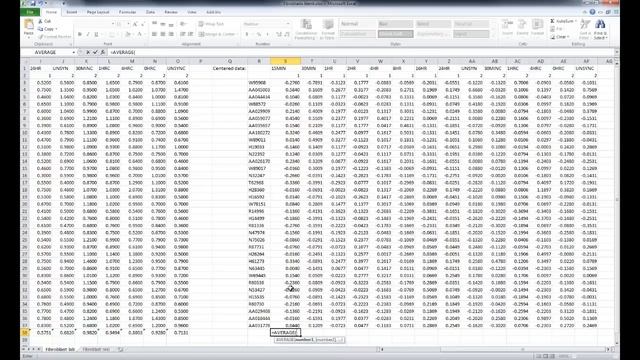This screenshot has width=640, height=360.
Task: Click the decrease indent icon
Action: click(182, 34)
